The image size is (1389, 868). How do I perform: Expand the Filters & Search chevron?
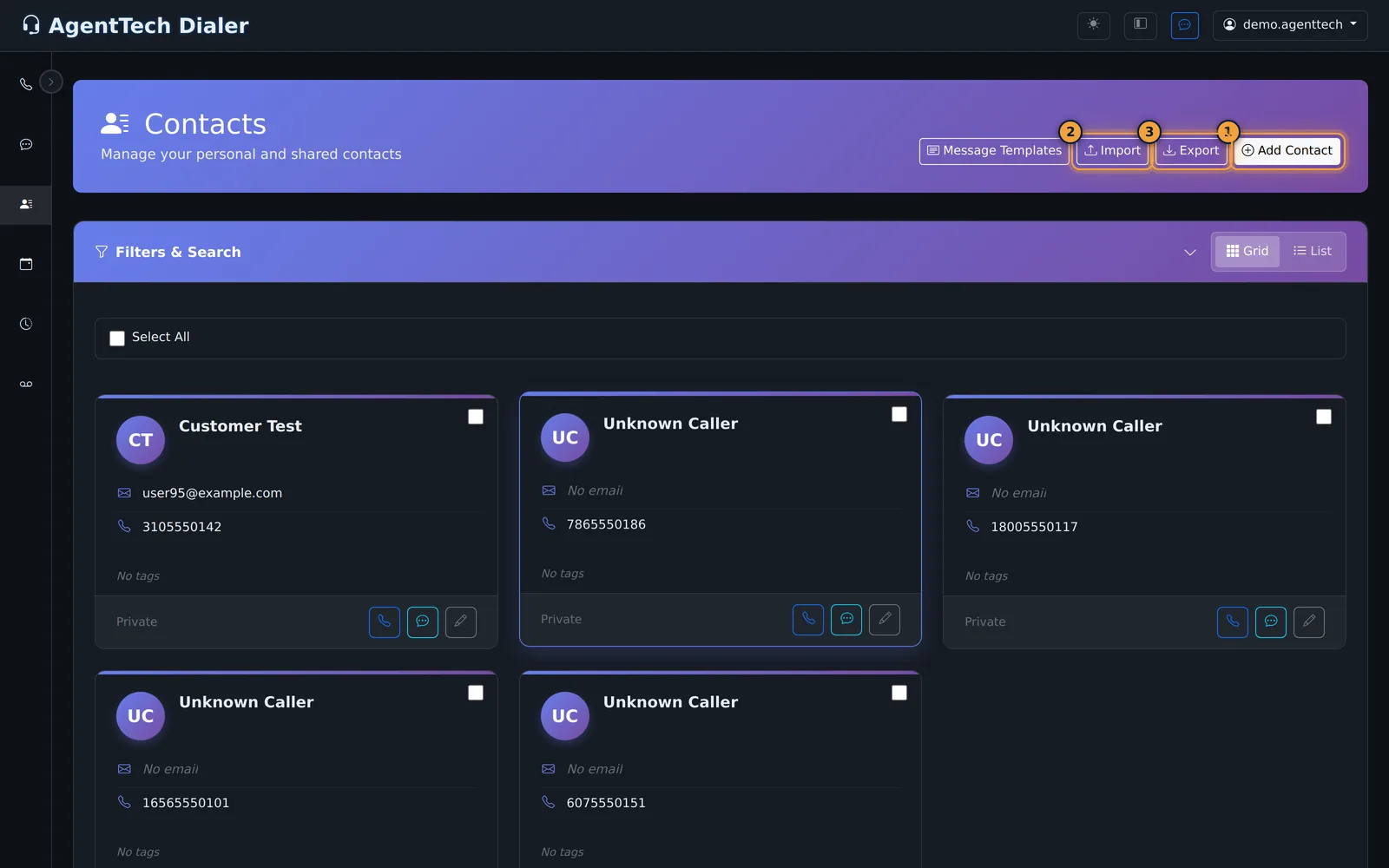(x=1190, y=252)
